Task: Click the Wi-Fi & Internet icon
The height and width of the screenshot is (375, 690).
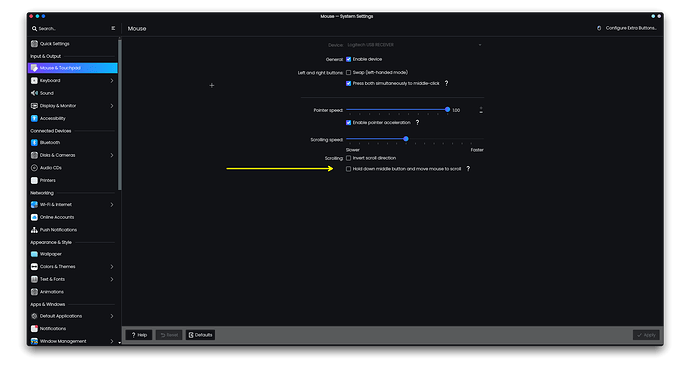Action: coord(34,204)
